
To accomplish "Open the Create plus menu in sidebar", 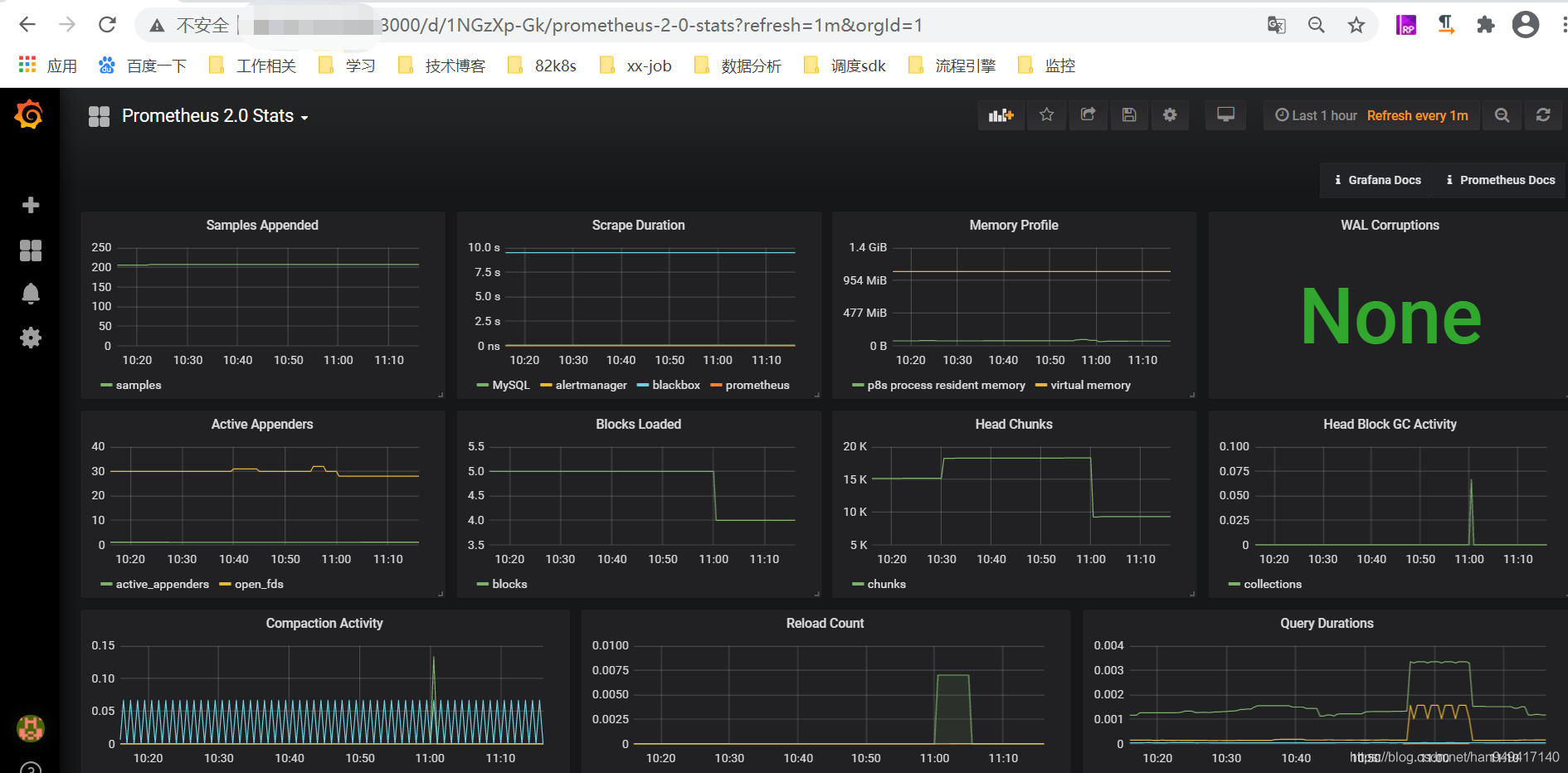I will pos(31,205).
